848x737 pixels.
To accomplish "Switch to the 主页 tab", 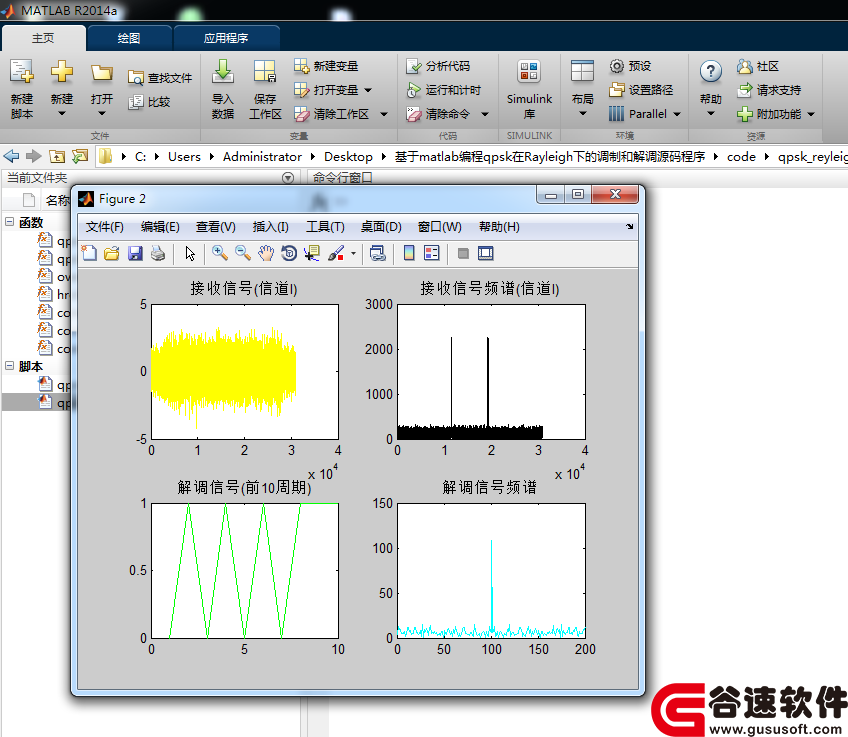I will (x=43, y=38).
